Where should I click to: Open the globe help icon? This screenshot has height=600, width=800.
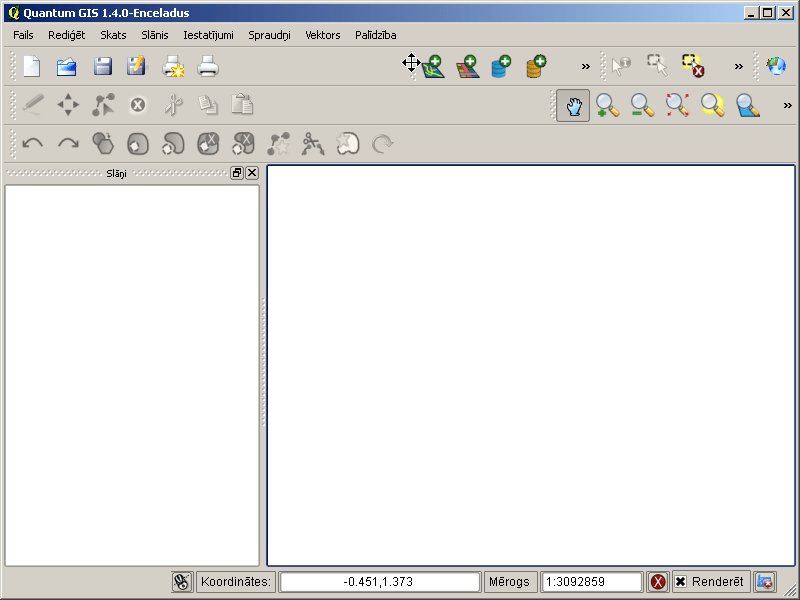(x=776, y=66)
